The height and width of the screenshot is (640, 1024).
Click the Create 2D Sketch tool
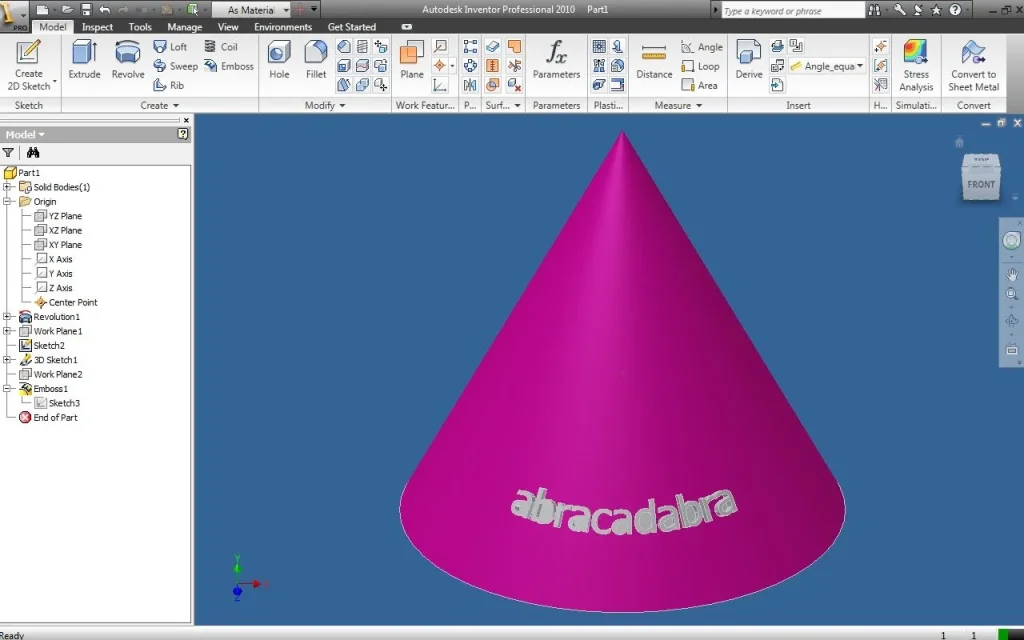(29, 65)
